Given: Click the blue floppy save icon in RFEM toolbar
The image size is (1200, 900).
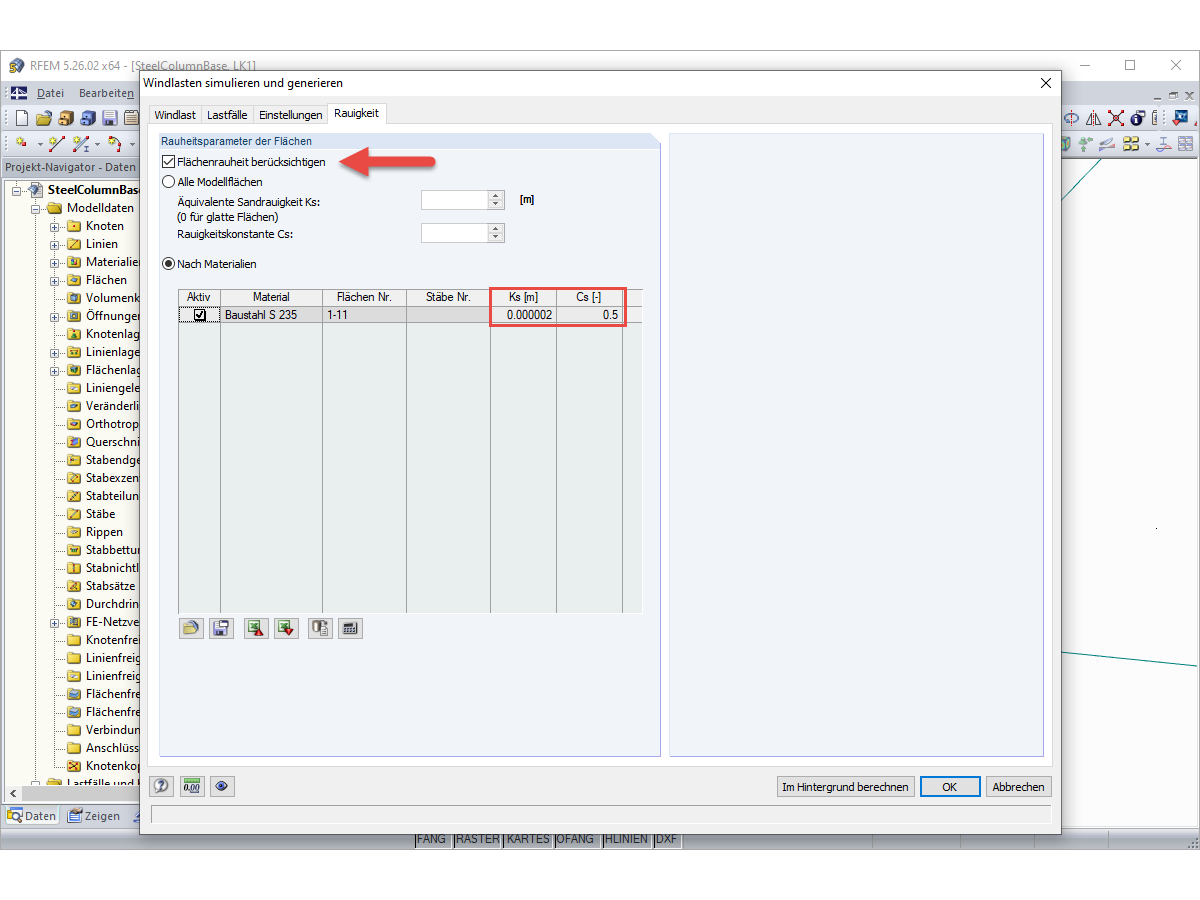Looking at the screenshot, I should coord(110,118).
